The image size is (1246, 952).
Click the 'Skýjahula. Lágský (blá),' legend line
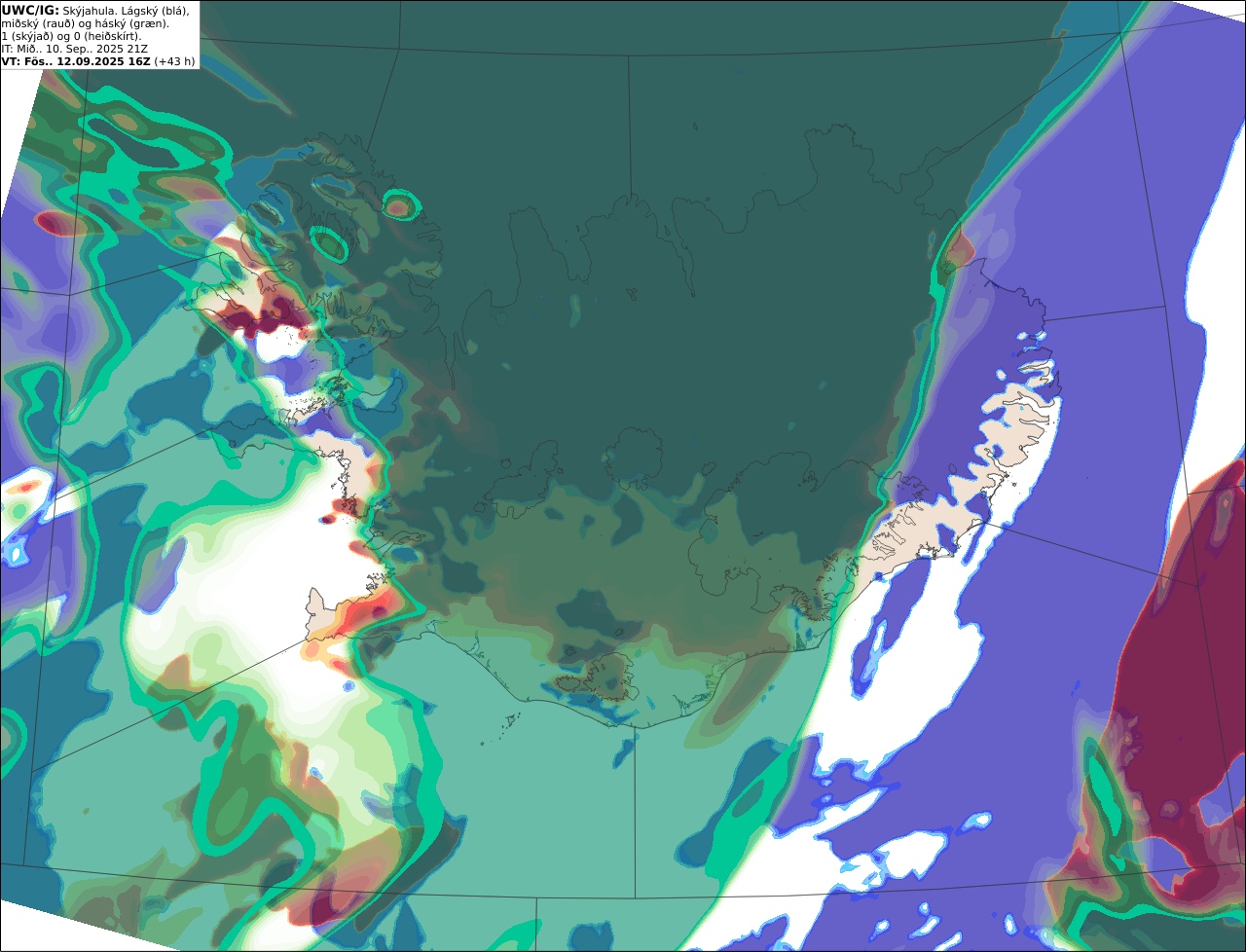click(127, 10)
